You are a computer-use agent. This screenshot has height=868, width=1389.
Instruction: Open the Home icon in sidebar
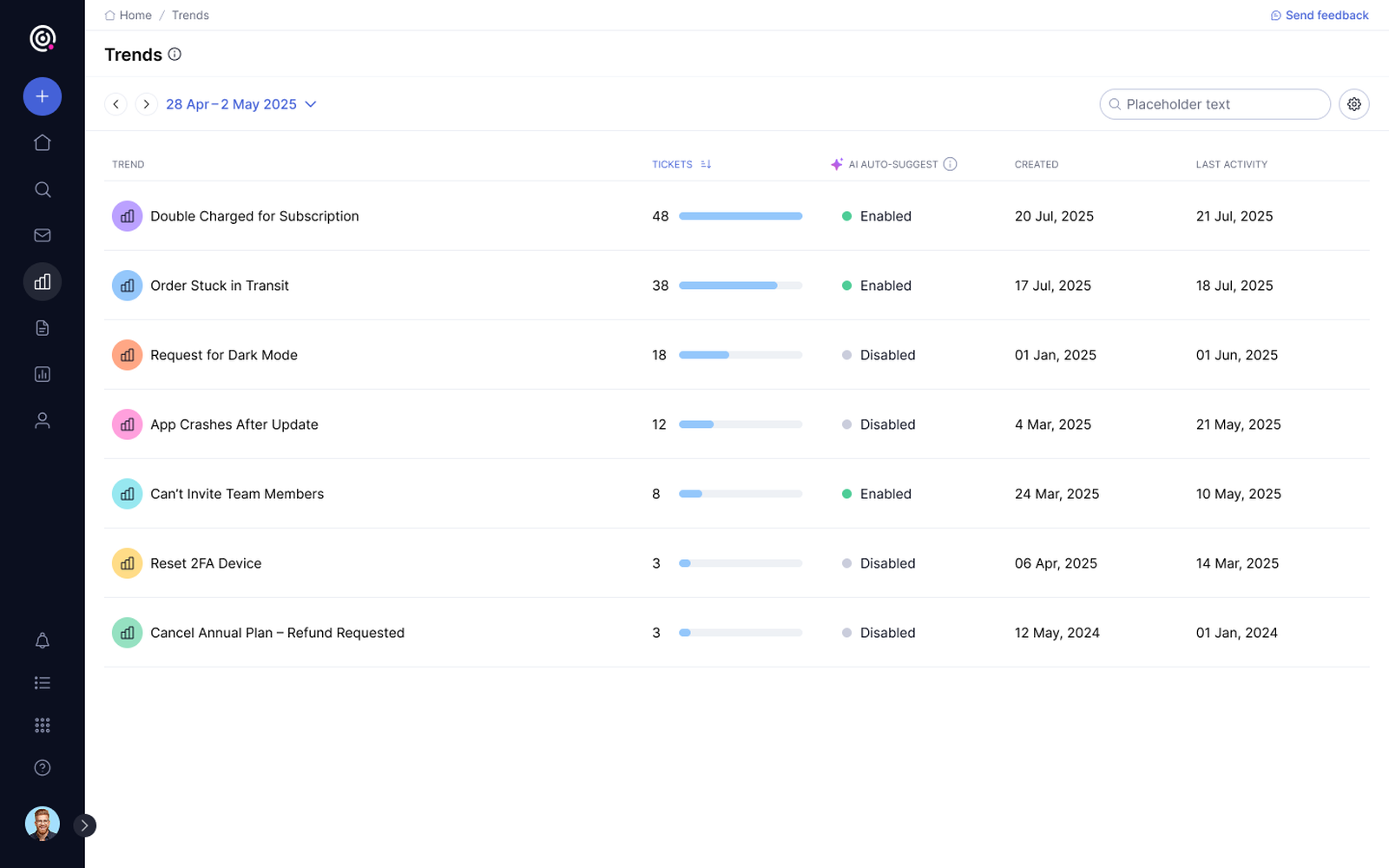(42, 142)
